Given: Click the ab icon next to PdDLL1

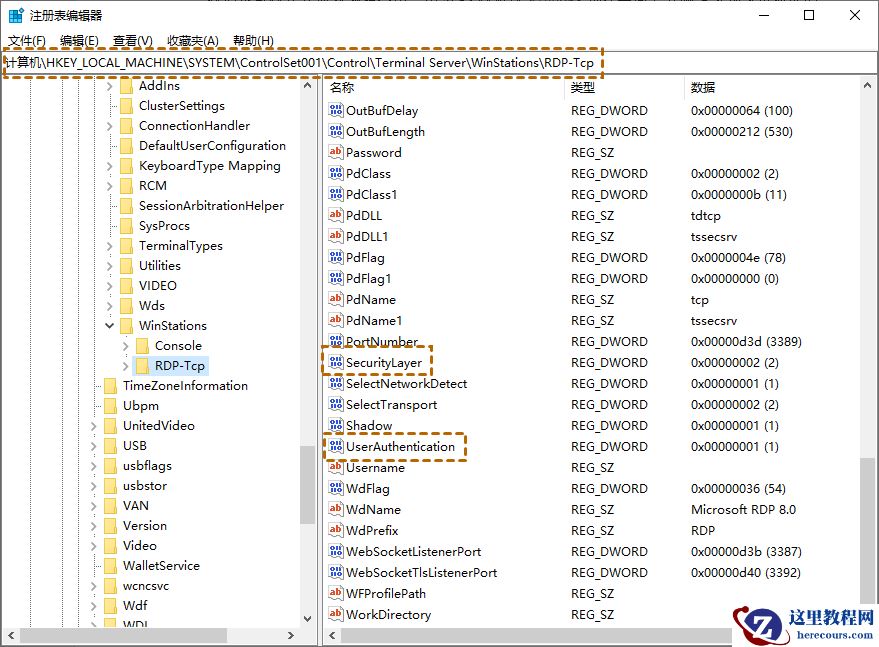Looking at the screenshot, I should coord(338,236).
